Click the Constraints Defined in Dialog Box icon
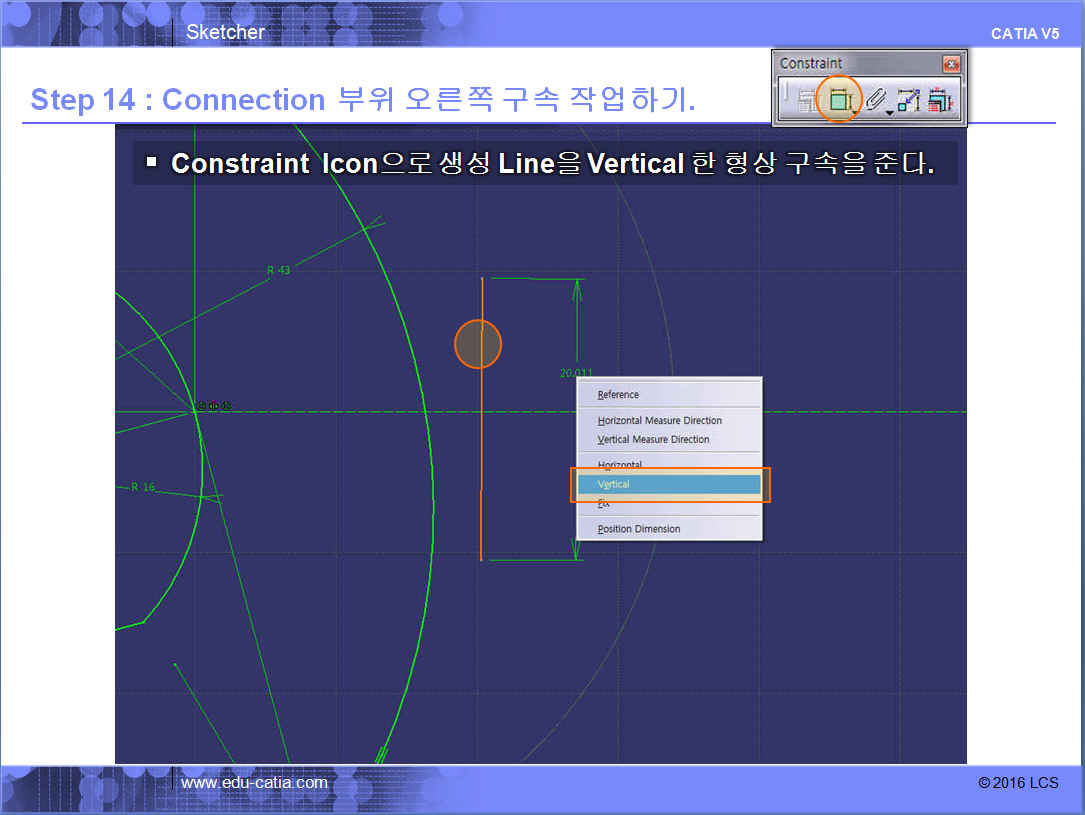The image size is (1085, 815). pyautogui.click(x=806, y=100)
